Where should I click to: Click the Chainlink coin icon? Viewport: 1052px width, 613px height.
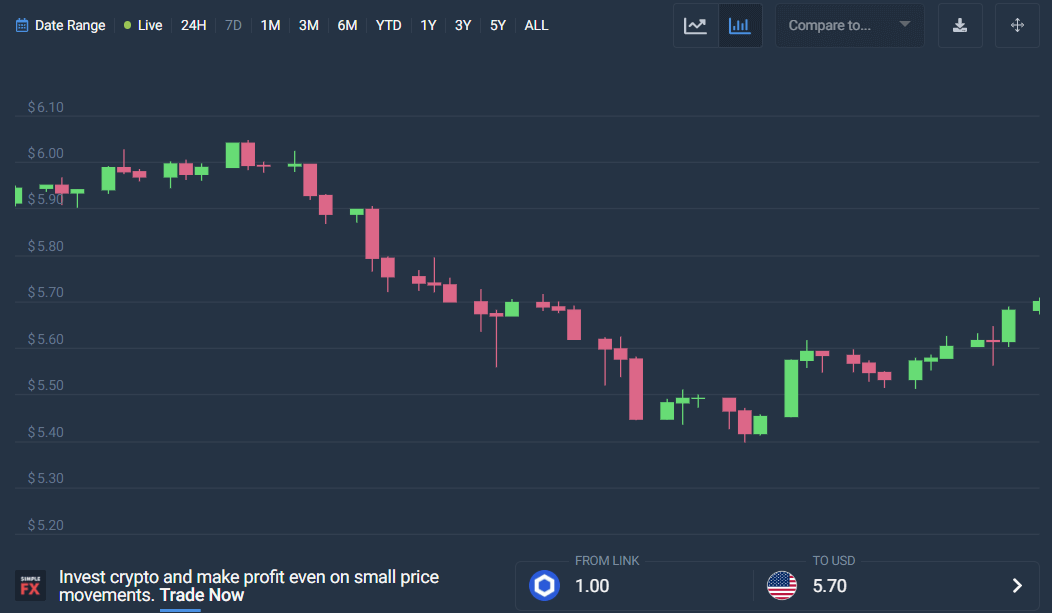(x=544, y=586)
